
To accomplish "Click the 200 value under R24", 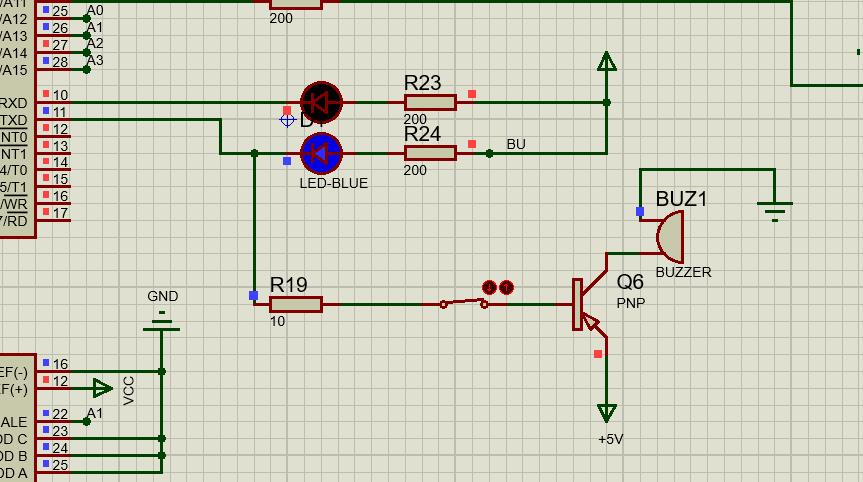I will click(415, 170).
